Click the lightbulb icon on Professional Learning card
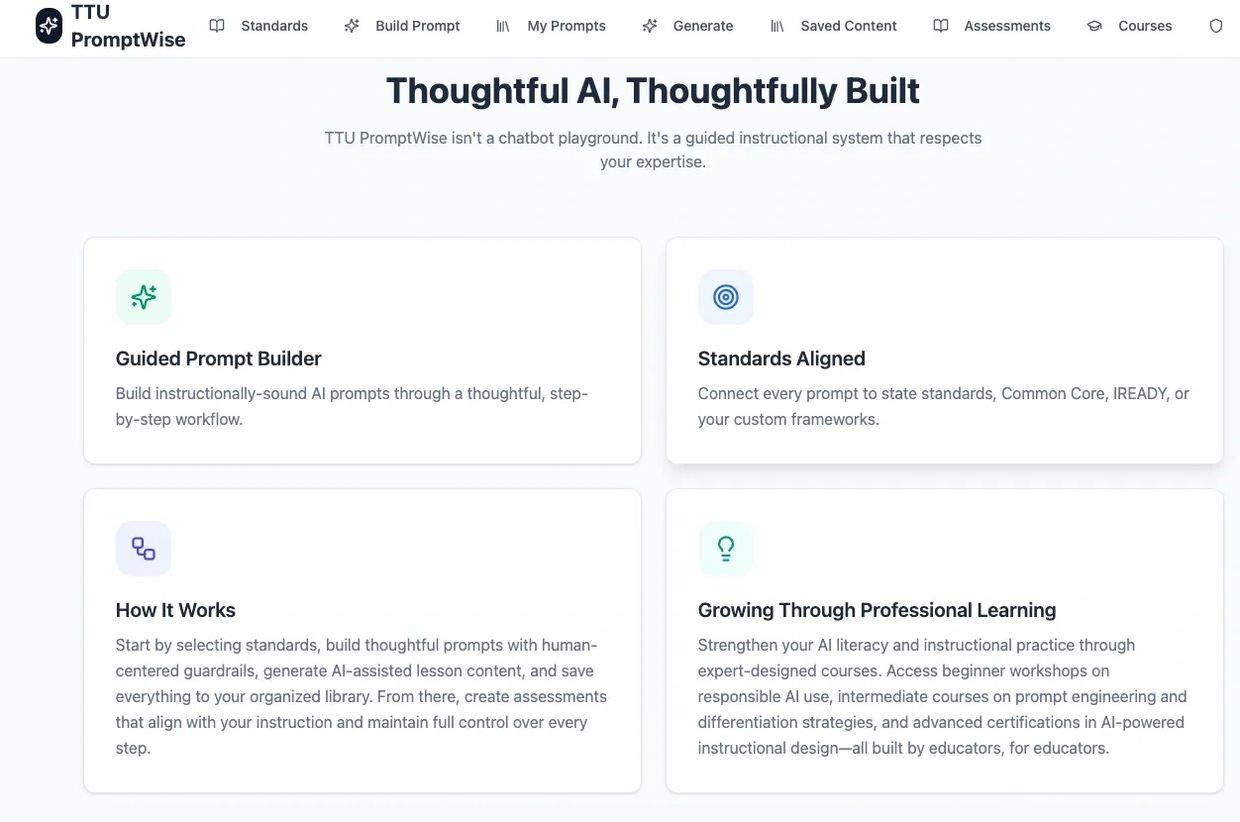 point(725,548)
